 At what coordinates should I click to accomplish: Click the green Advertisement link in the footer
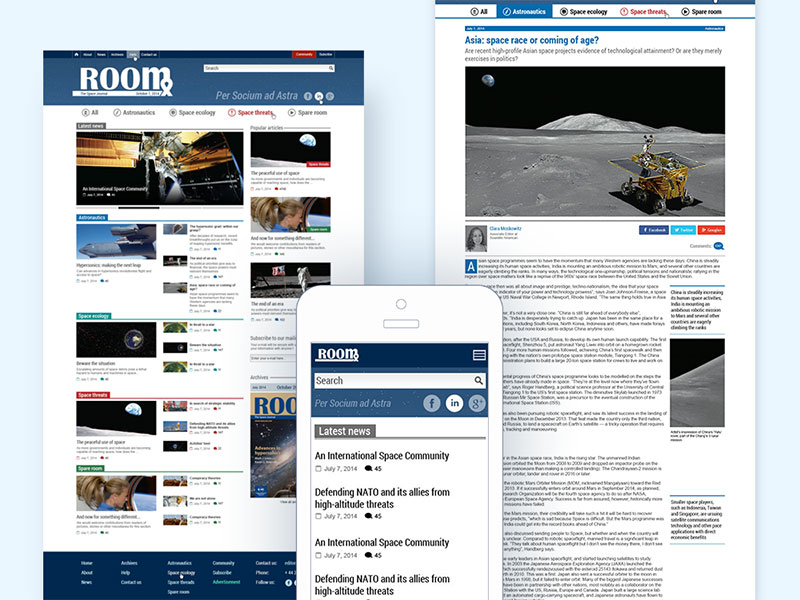[x=227, y=582]
